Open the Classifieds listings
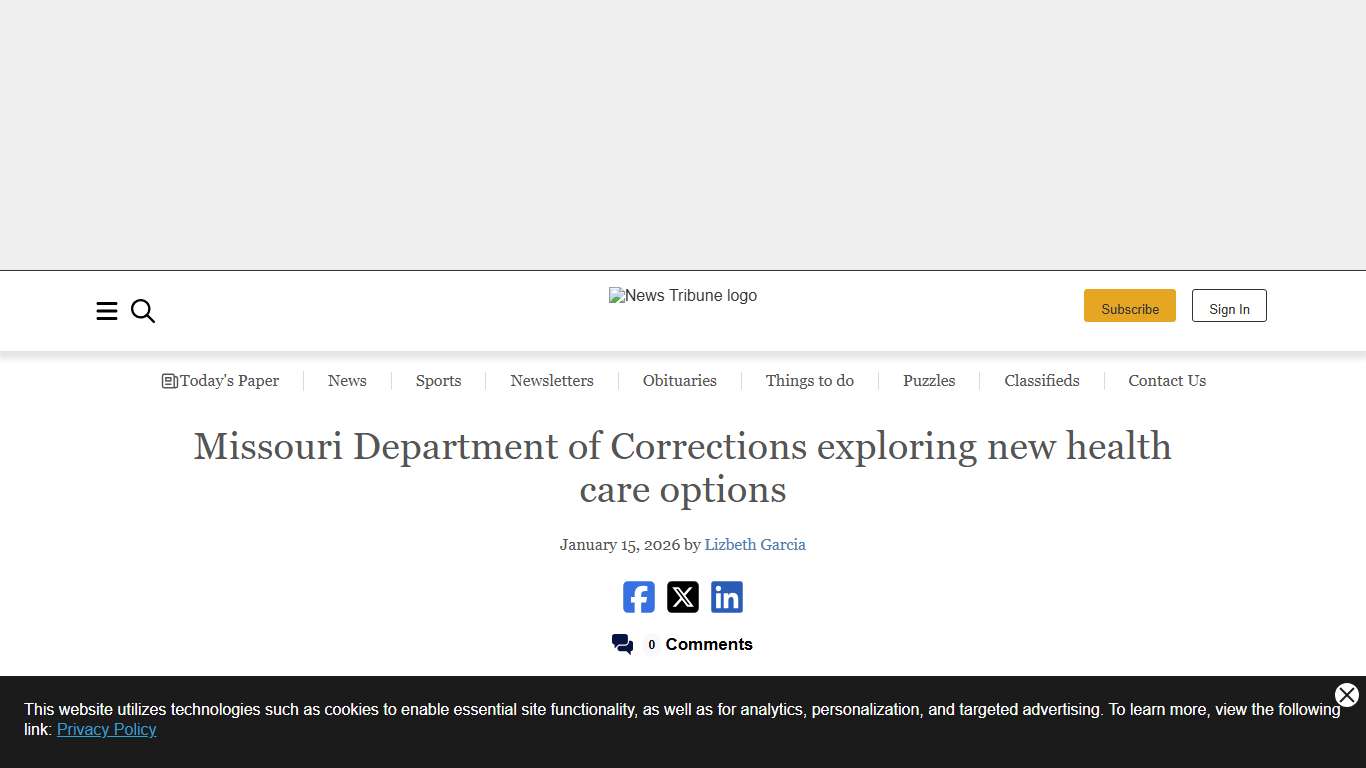 [x=1041, y=380]
